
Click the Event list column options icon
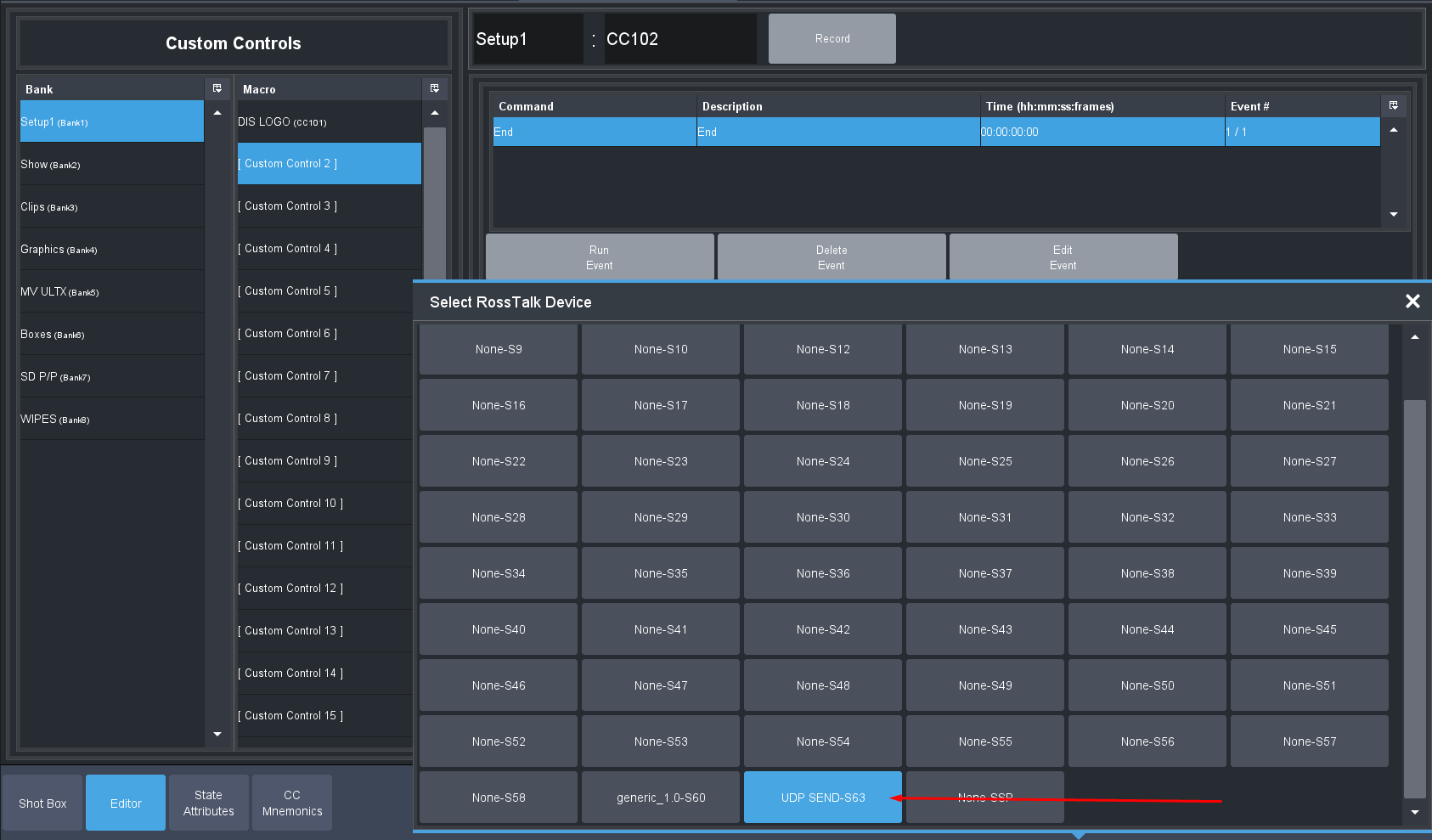tap(1394, 105)
